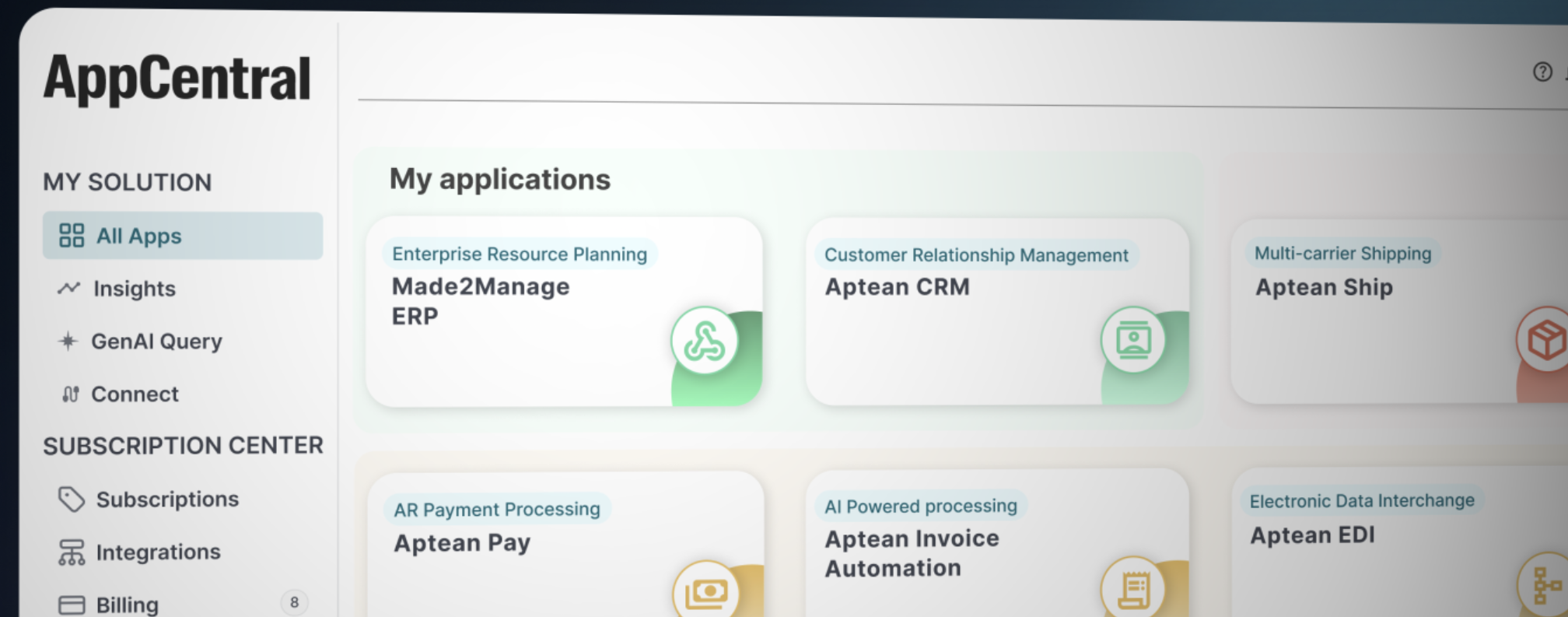The height and width of the screenshot is (617, 1568).
Task: Open the Aptean Pay card
Action: click(x=565, y=545)
